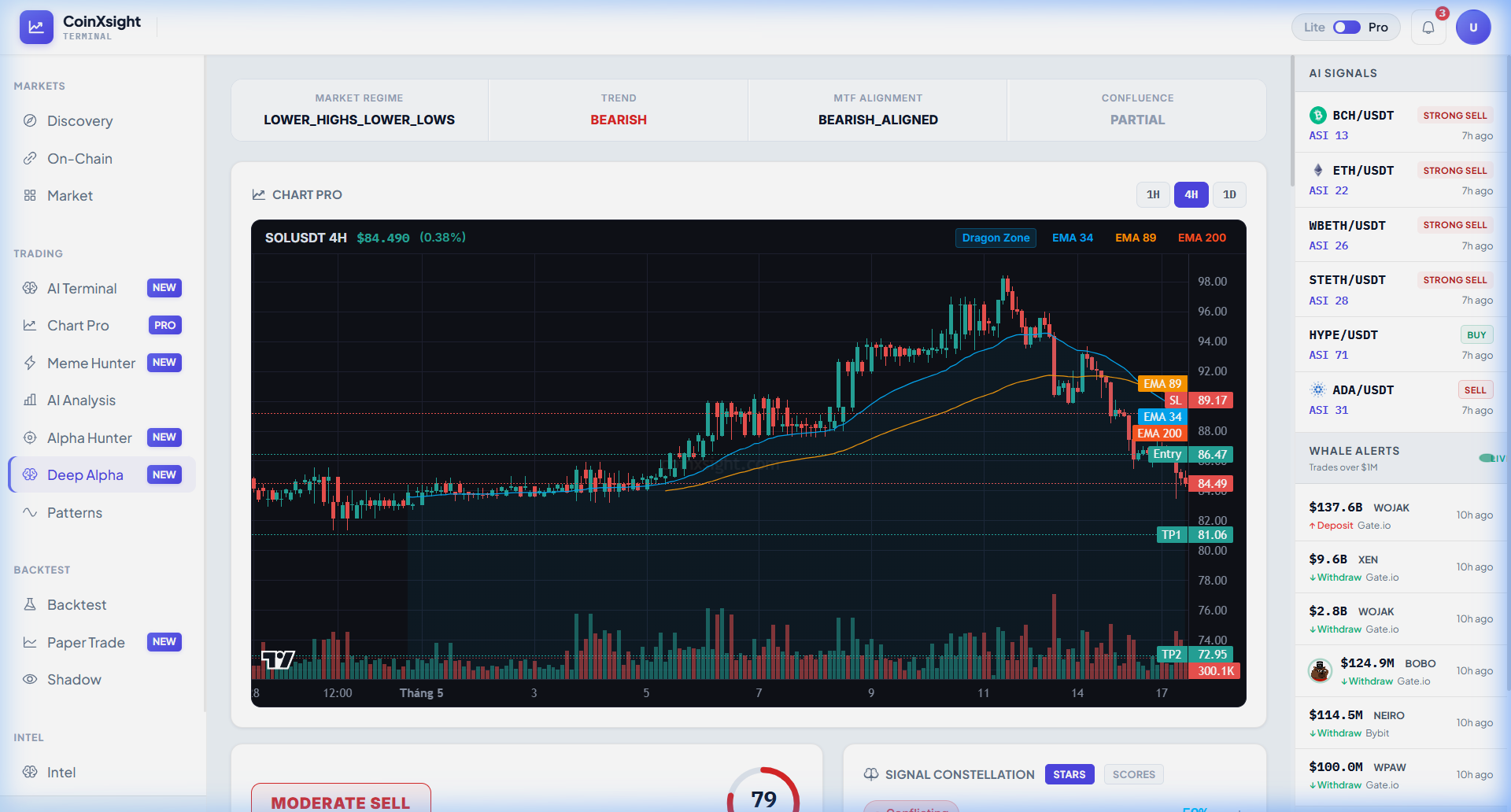
Task: Toggle the EMA 89 indicator
Action: point(1136,238)
